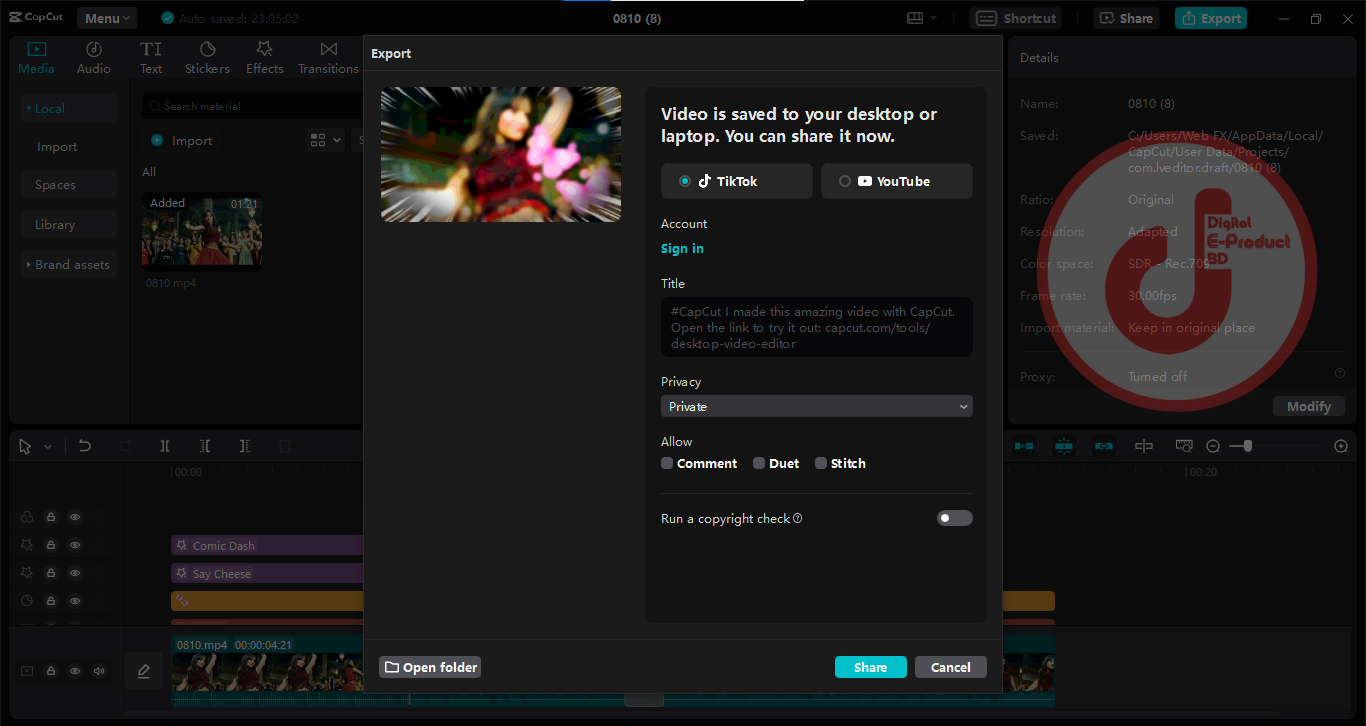Image resolution: width=1366 pixels, height=726 pixels.
Task: Switch to the Effects tab
Action: pyautogui.click(x=265, y=58)
